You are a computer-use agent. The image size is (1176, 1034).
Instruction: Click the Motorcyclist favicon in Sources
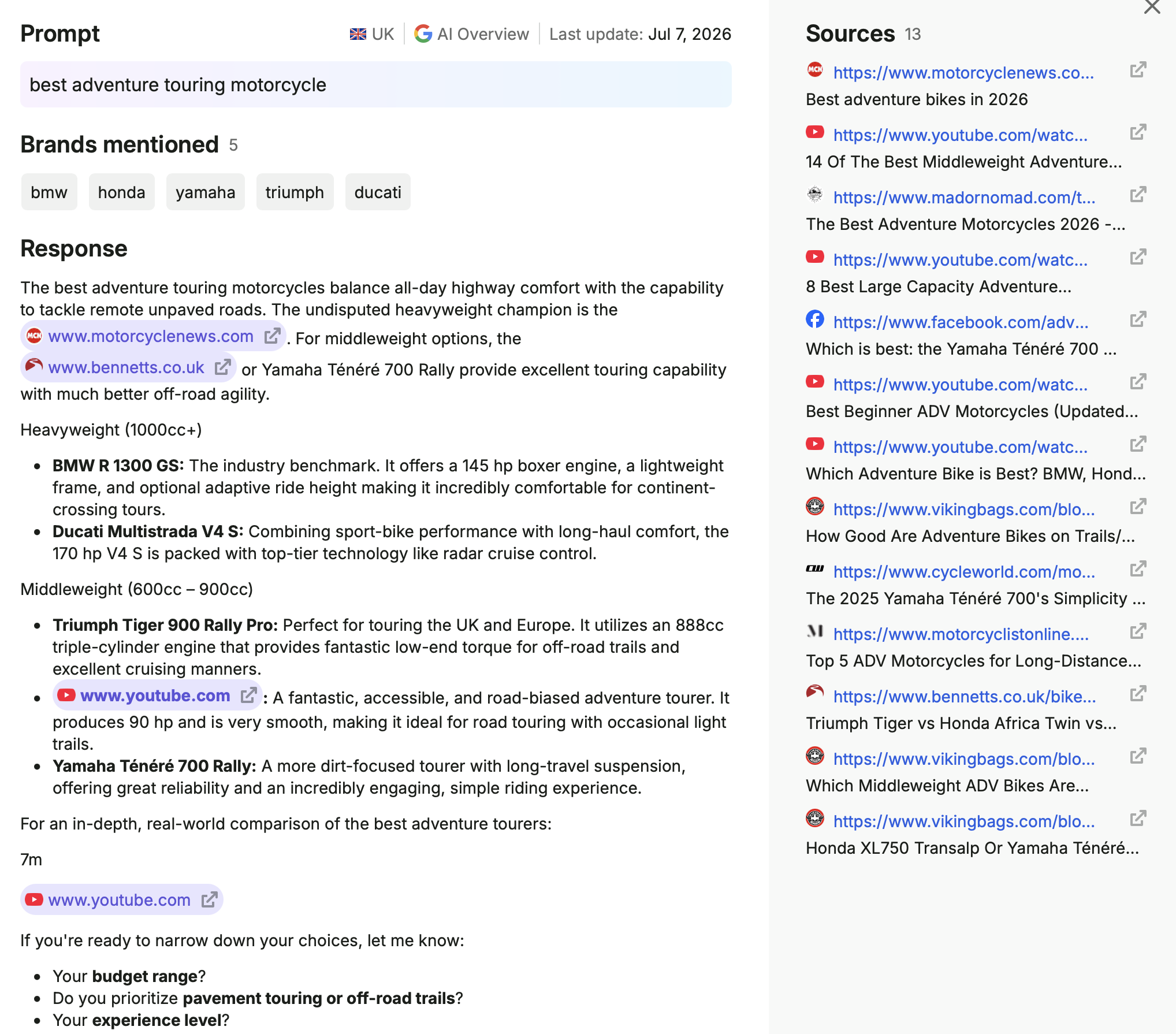coord(815,631)
